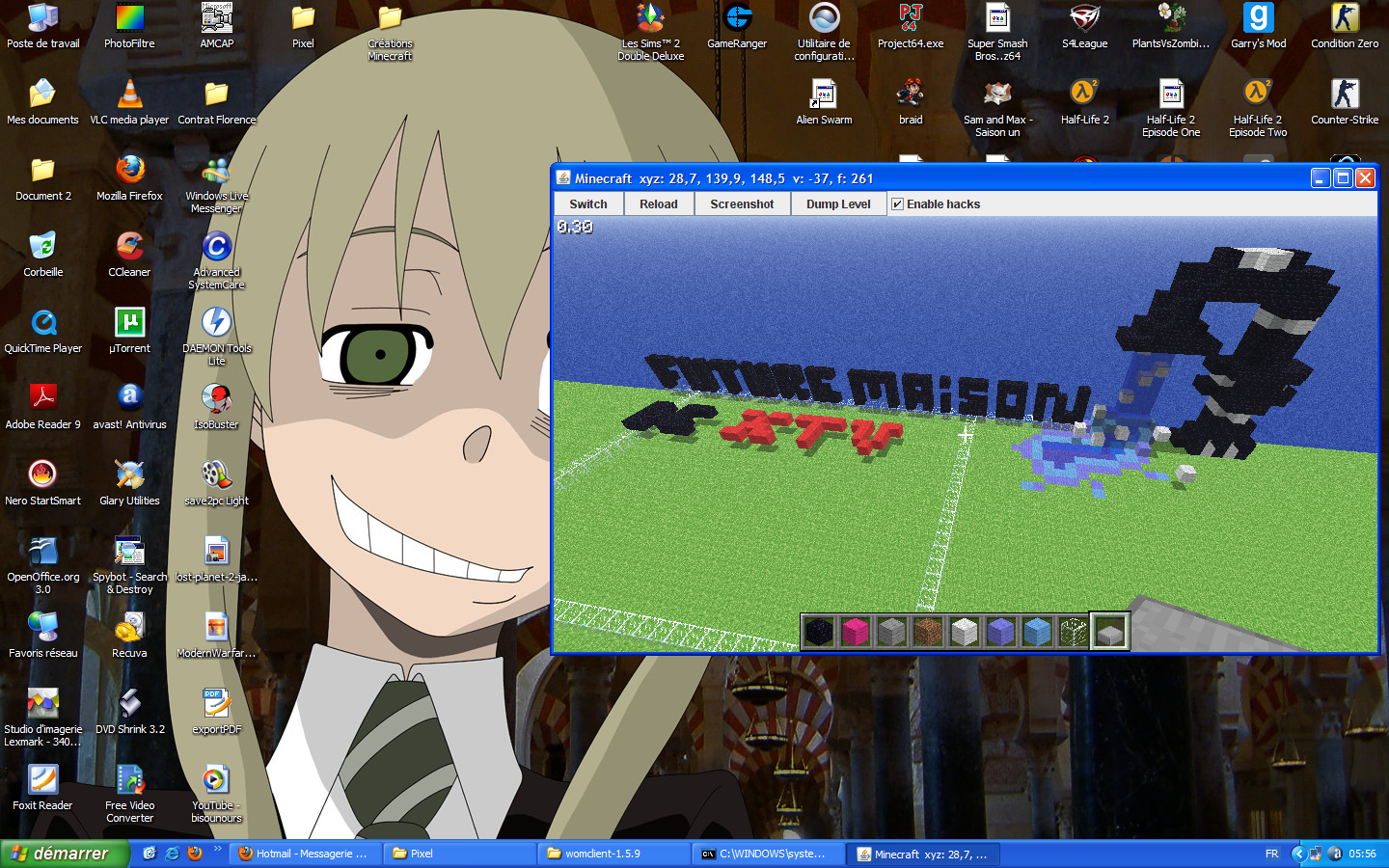The width and height of the screenshot is (1389, 868).
Task: Select the pink wool block in hotbar
Action: pos(856,632)
